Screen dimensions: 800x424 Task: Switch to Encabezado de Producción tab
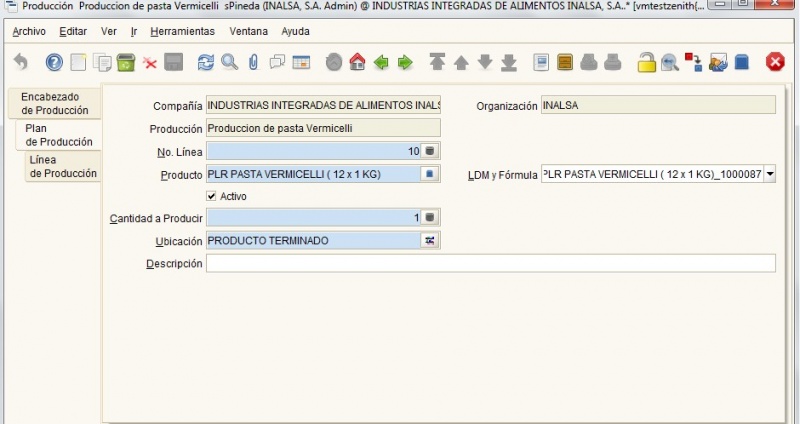55,104
